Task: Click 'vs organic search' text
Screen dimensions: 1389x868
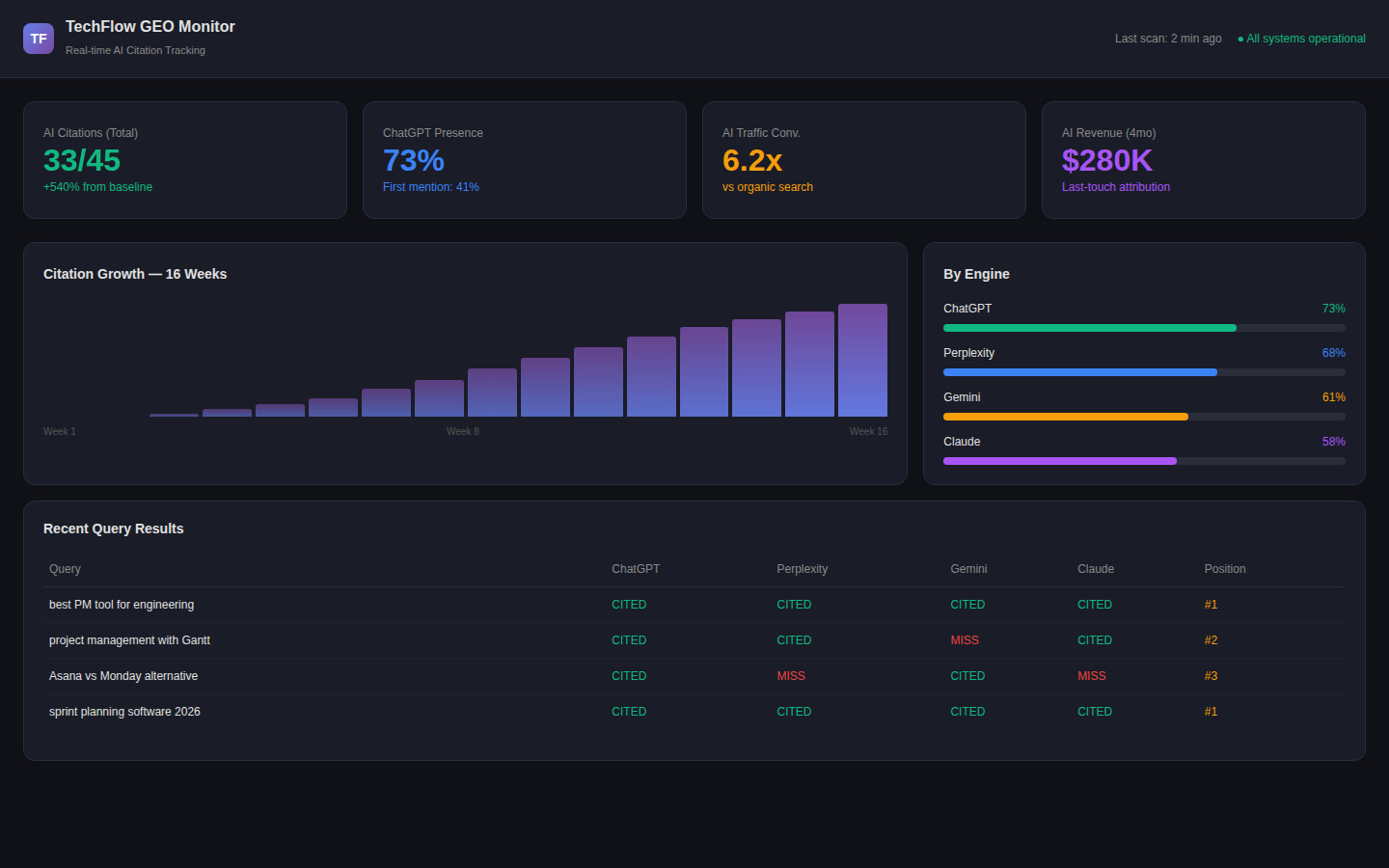Action: point(768,187)
